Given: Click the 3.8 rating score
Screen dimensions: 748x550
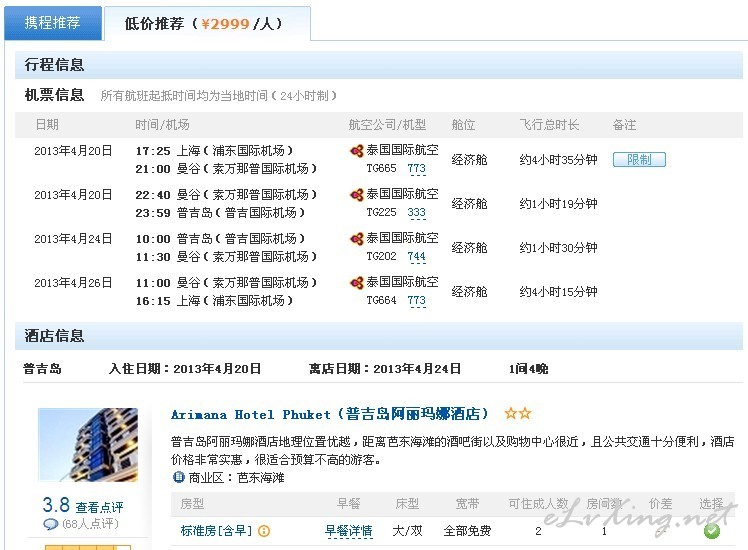Looking at the screenshot, I should (x=56, y=505).
